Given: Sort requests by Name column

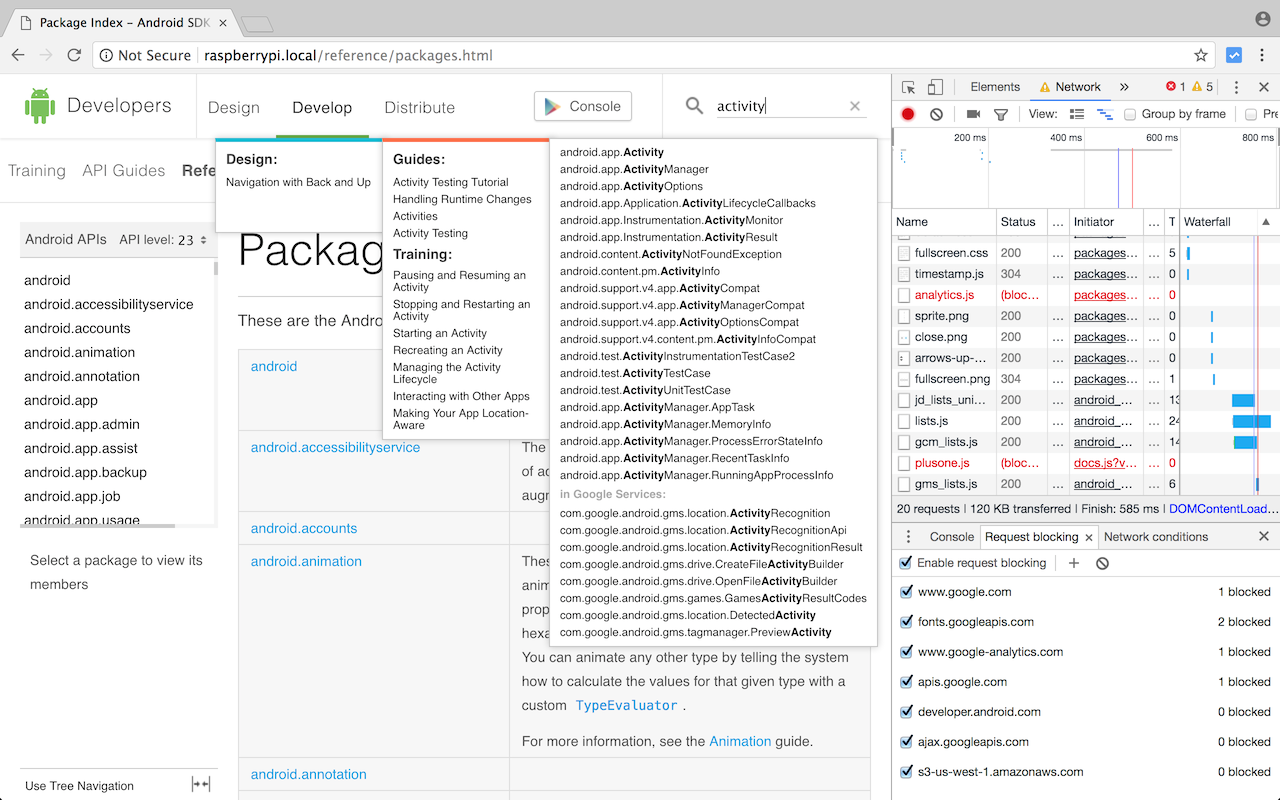Looking at the screenshot, I should click(943, 222).
